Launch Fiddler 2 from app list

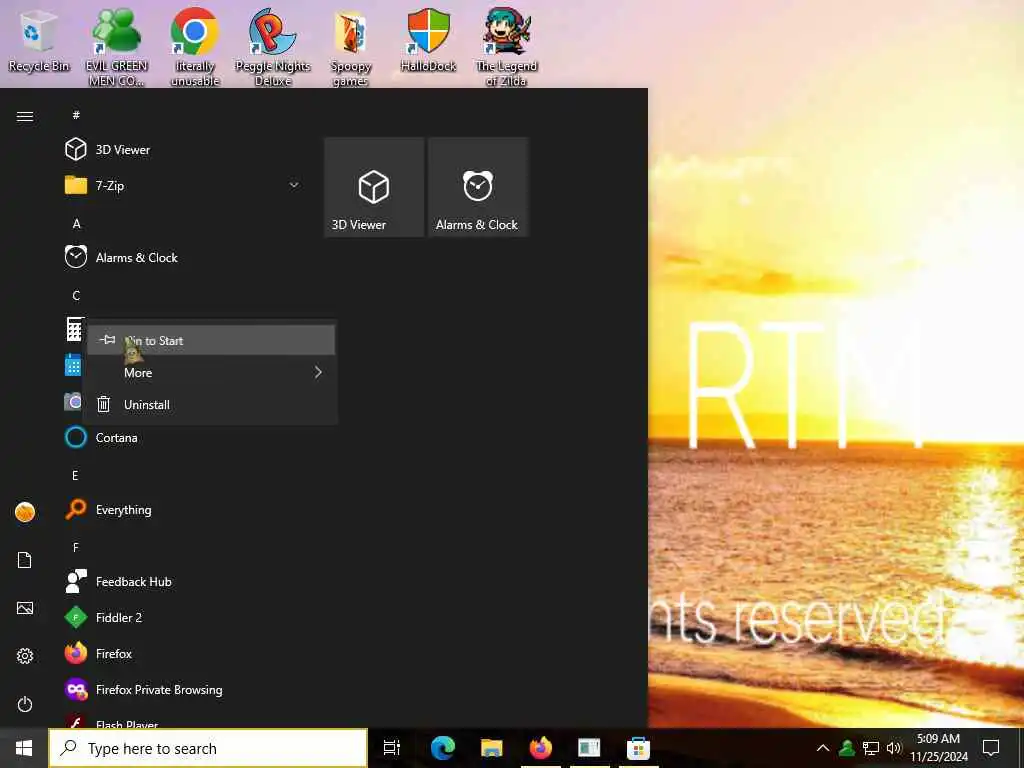[183, 617]
